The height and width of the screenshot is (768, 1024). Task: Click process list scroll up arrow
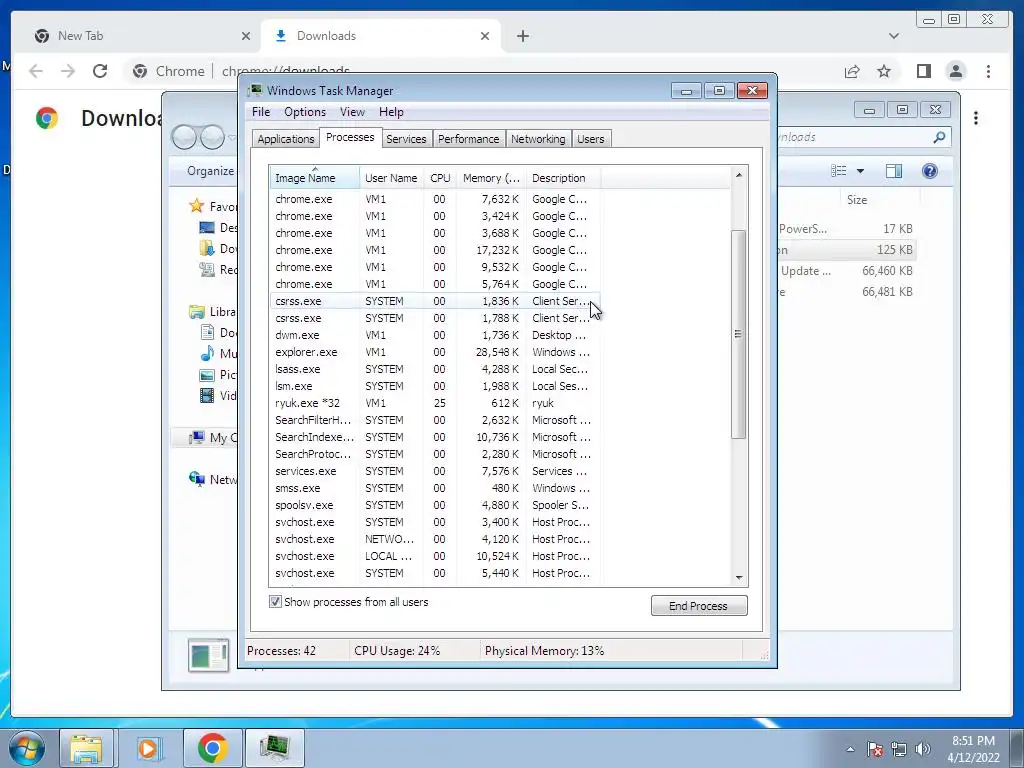739,174
